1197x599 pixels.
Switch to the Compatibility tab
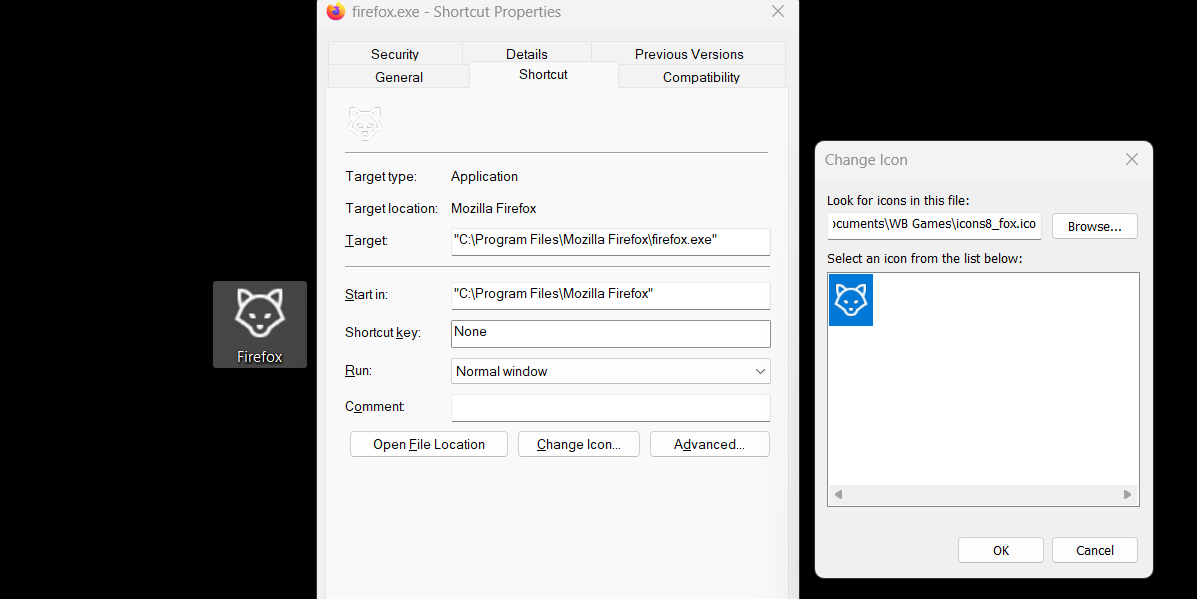click(x=701, y=77)
